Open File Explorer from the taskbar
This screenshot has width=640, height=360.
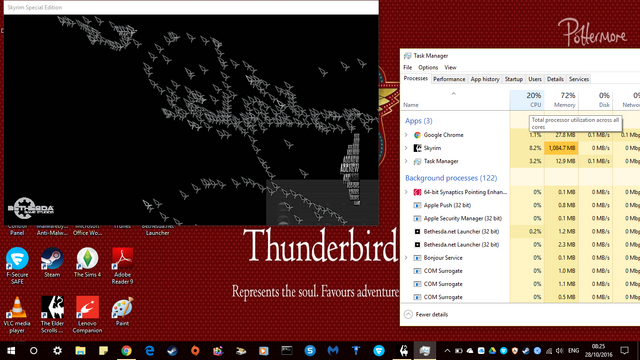tap(80, 351)
